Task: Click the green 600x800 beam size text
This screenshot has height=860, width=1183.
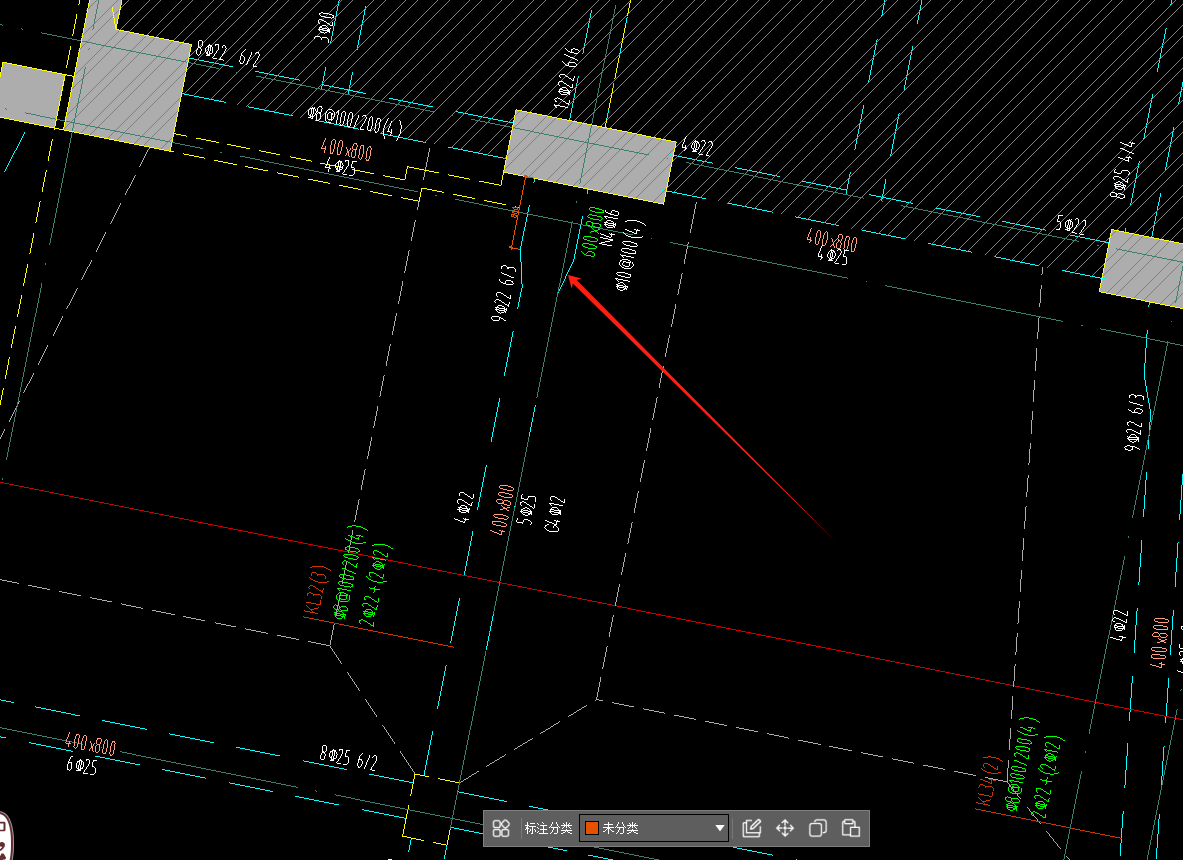Action: [x=594, y=232]
